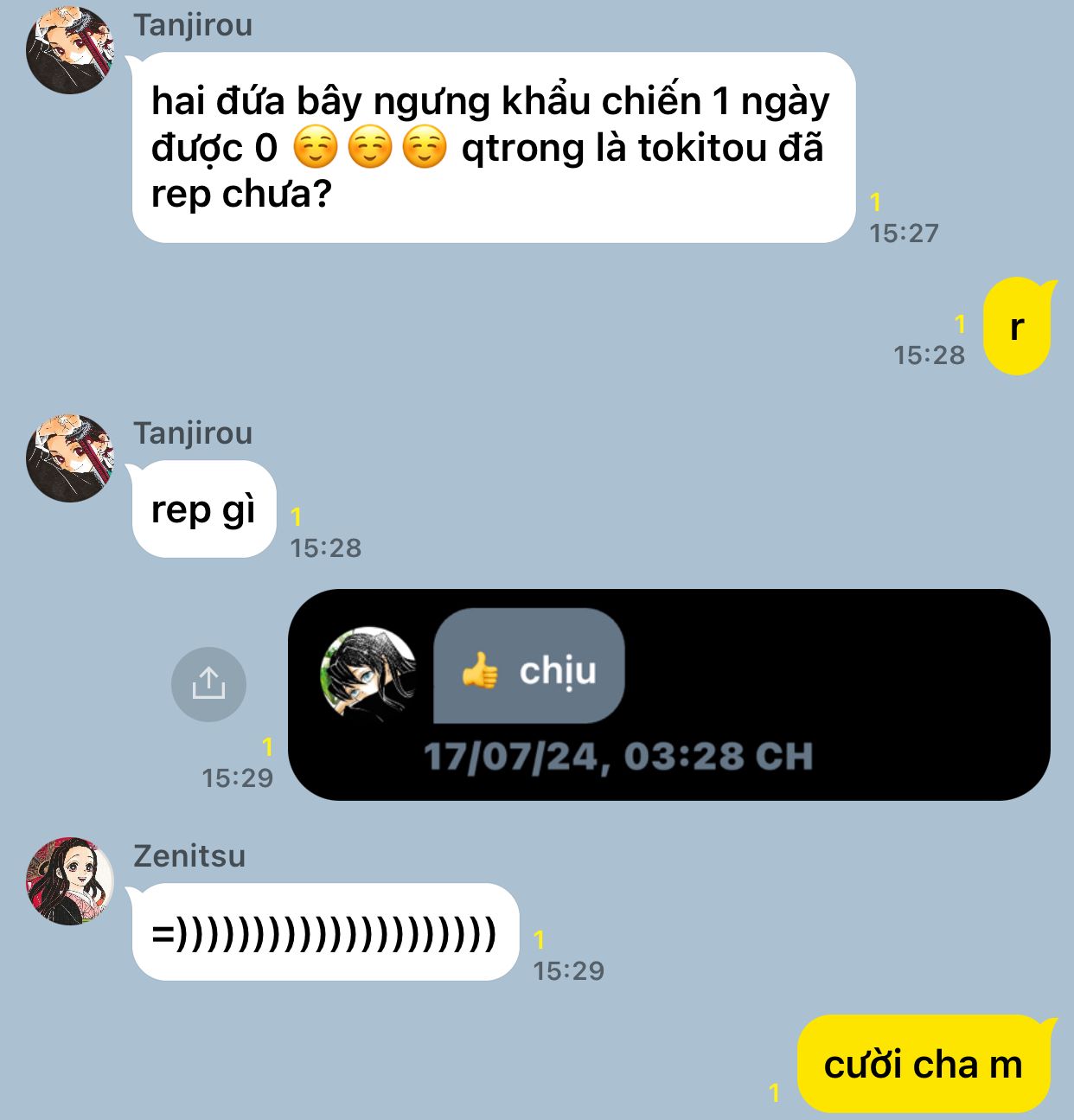Open the shared black screenshot image
The height and width of the screenshot is (1120, 1074).
click(668, 694)
